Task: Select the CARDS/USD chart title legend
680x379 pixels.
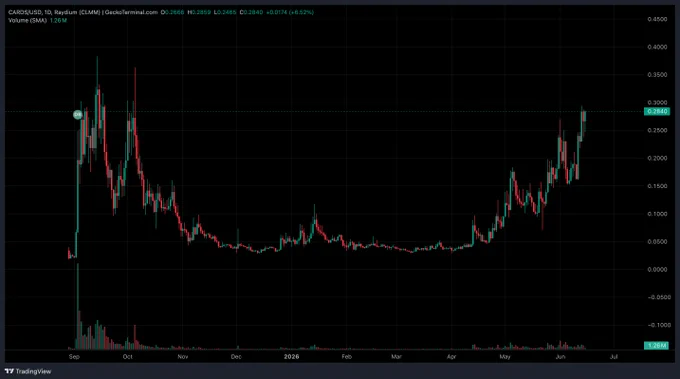Action: (83, 12)
